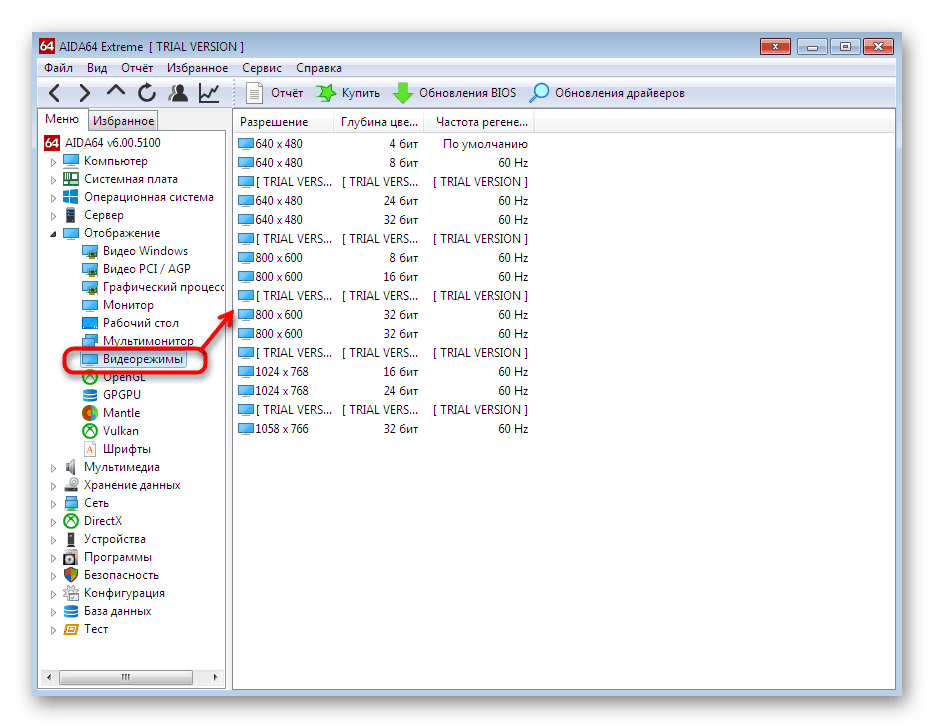Click the Купить buy button

pyautogui.click(x=348, y=93)
